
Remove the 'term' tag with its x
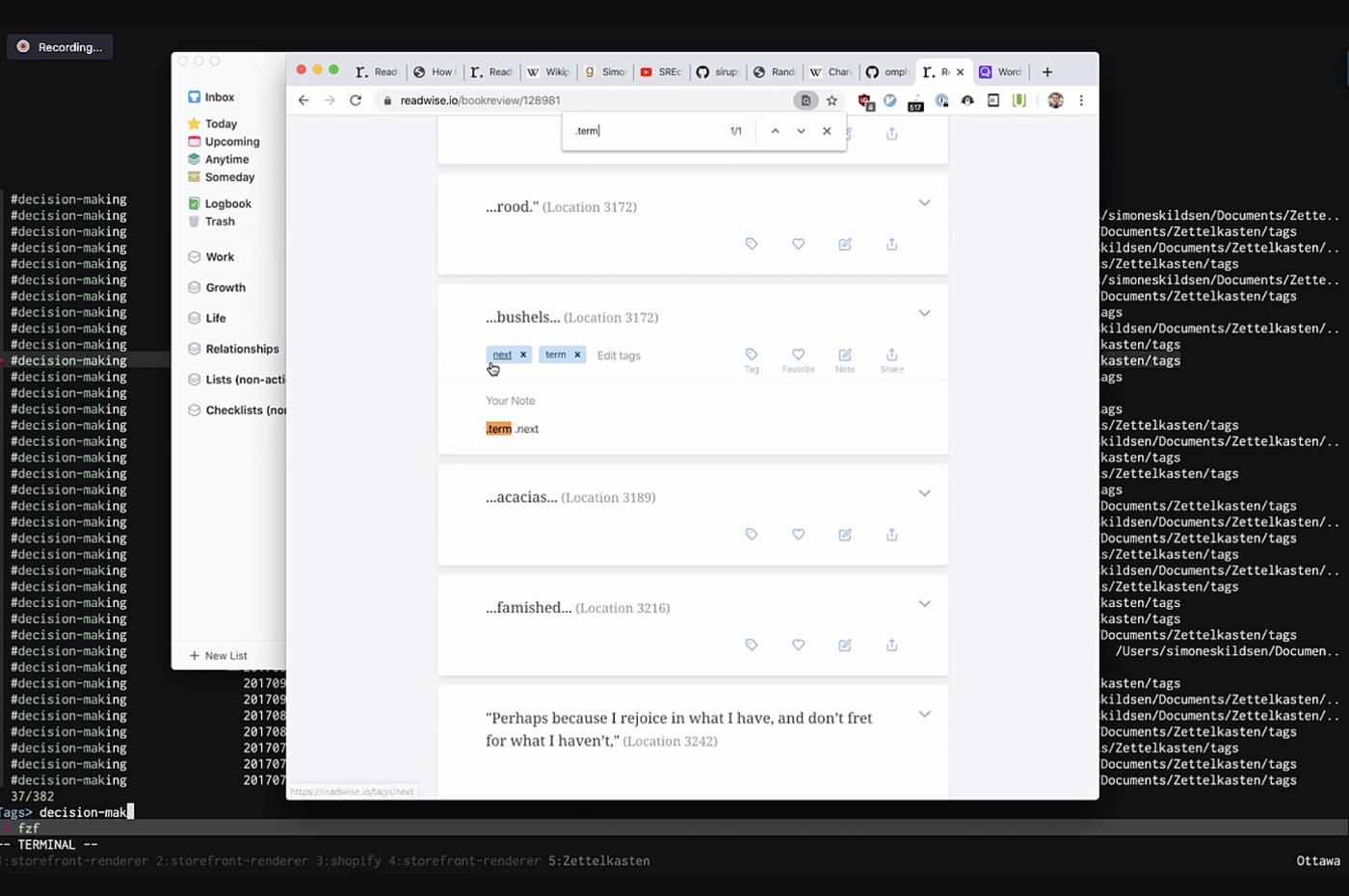pyautogui.click(x=577, y=355)
